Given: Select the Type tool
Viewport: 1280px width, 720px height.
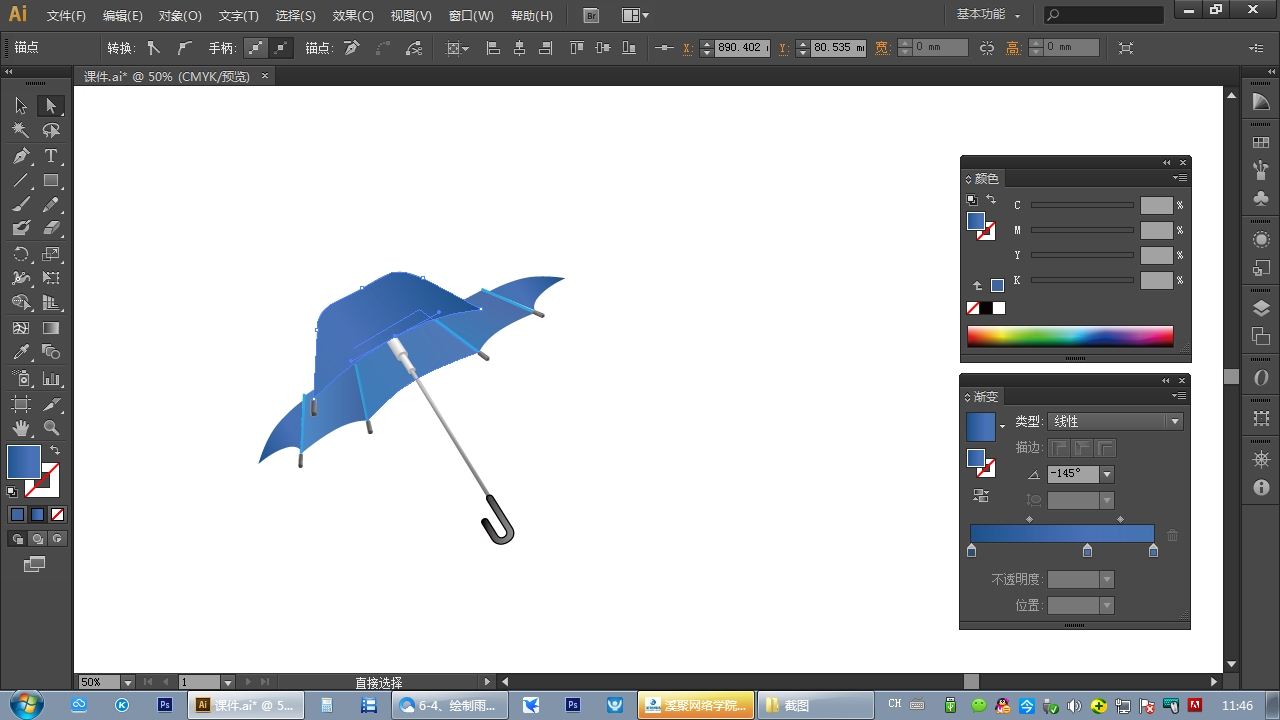Looking at the screenshot, I should [x=51, y=156].
